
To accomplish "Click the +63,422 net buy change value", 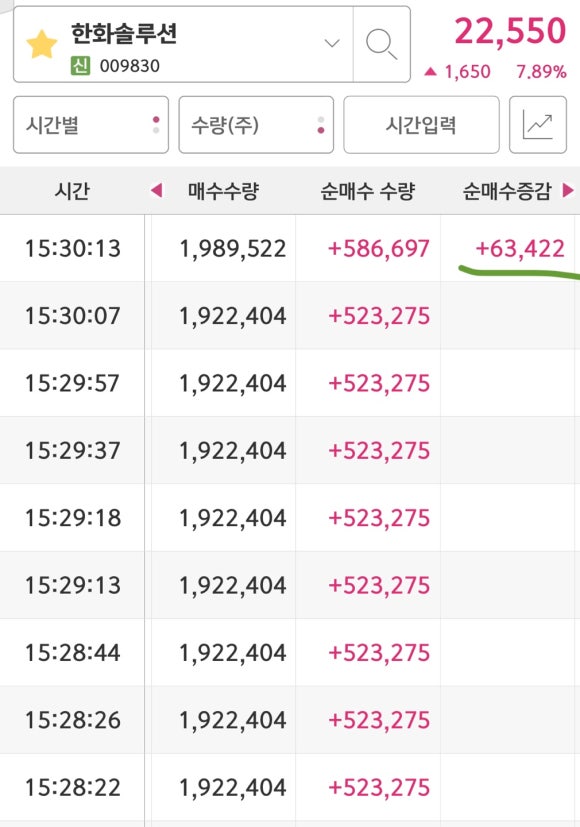I will [x=520, y=248].
